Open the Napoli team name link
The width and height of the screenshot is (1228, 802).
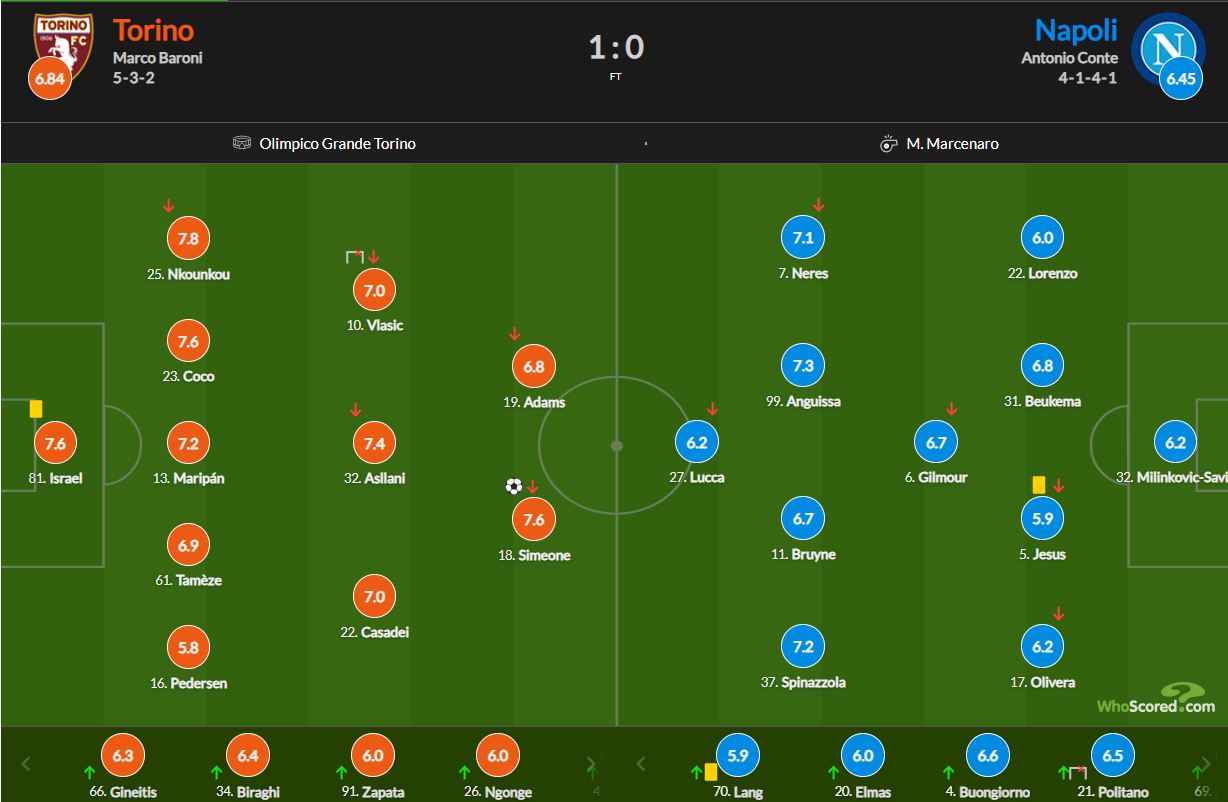1075,30
